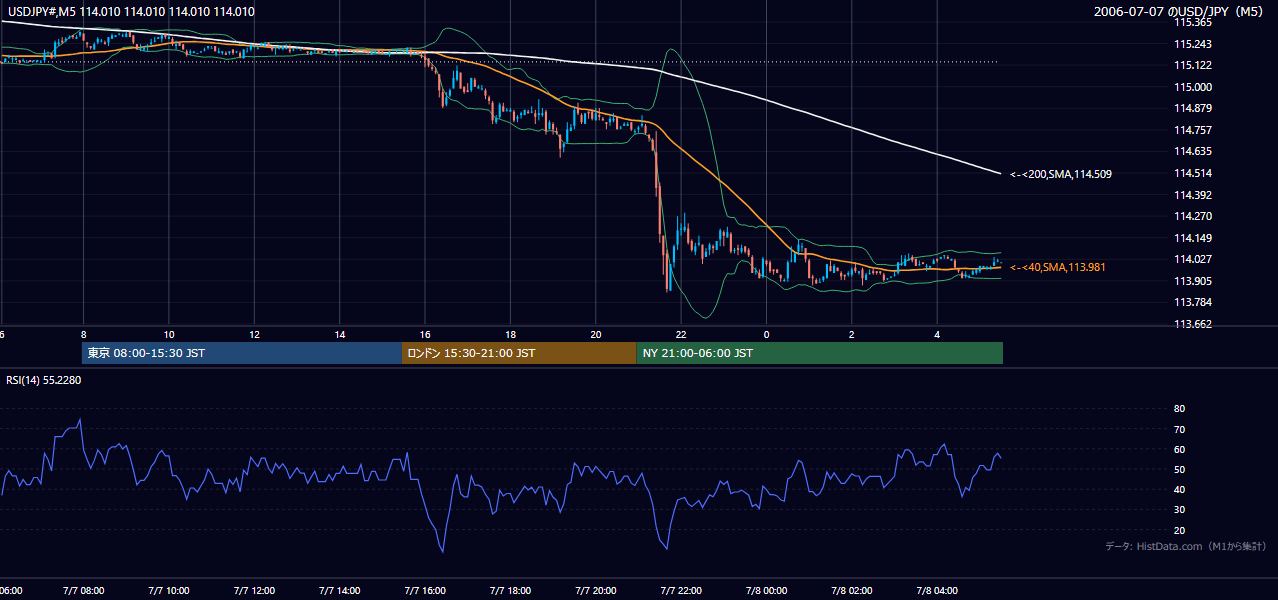Click the RSI(14) 55.2280 indicator label
The width and height of the screenshot is (1278, 600).
tap(44, 380)
